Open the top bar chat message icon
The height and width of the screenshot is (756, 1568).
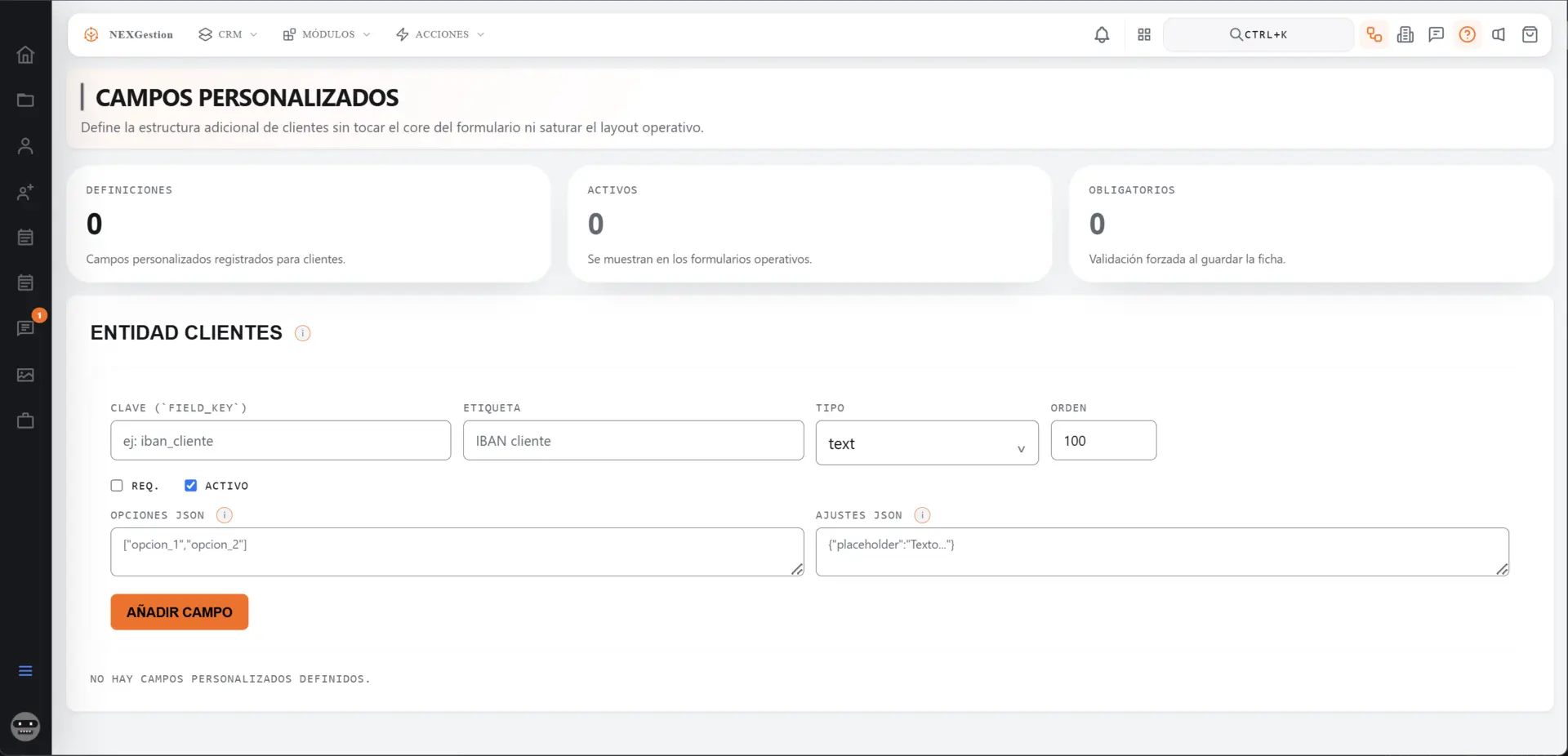coord(1437,34)
